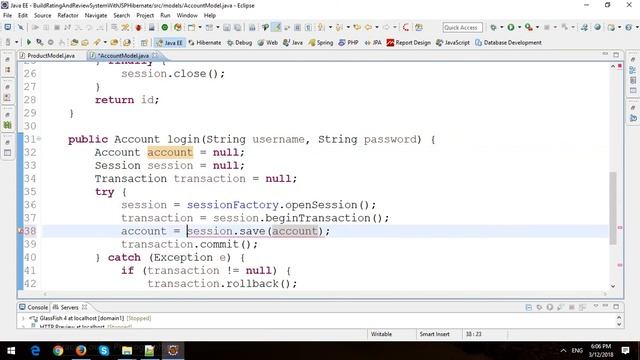Open the Run button dropdown arrow
Image resolution: width=640 pixels, height=360 pixels.
(x=519, y=27)
